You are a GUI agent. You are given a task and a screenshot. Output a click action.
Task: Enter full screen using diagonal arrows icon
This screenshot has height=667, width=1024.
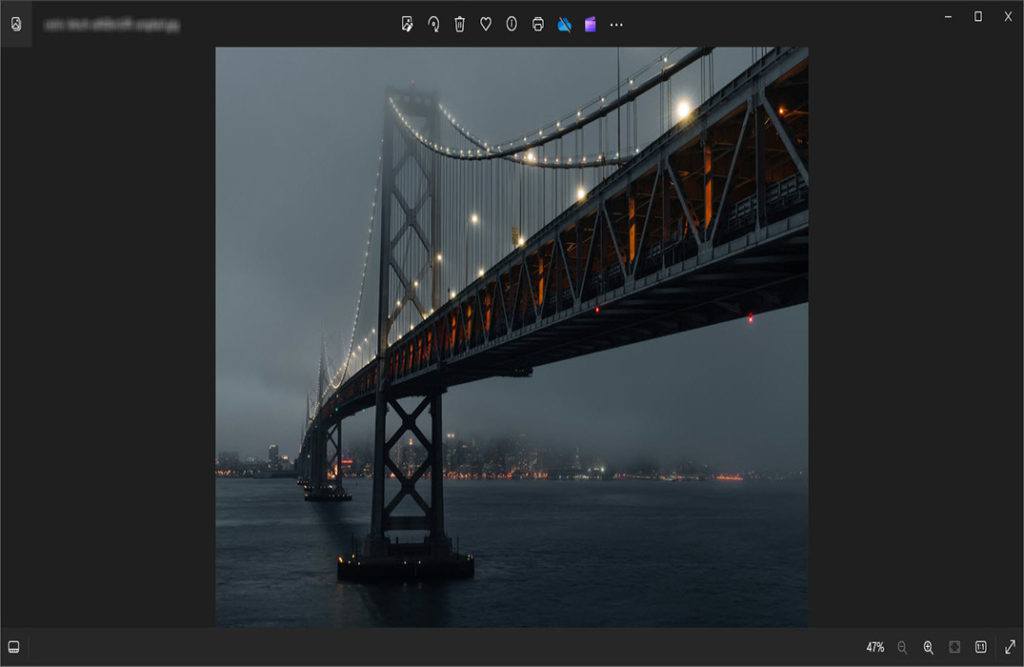coord(1008,647)
